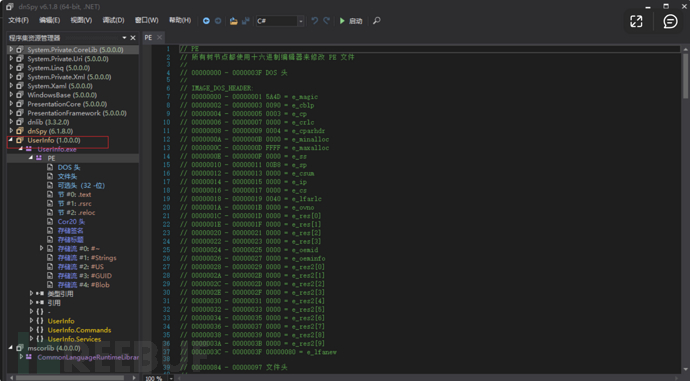The height and width of the screenshot is (381, 690).
Task: Start debugging with the green play button
Action: [351, 21]
